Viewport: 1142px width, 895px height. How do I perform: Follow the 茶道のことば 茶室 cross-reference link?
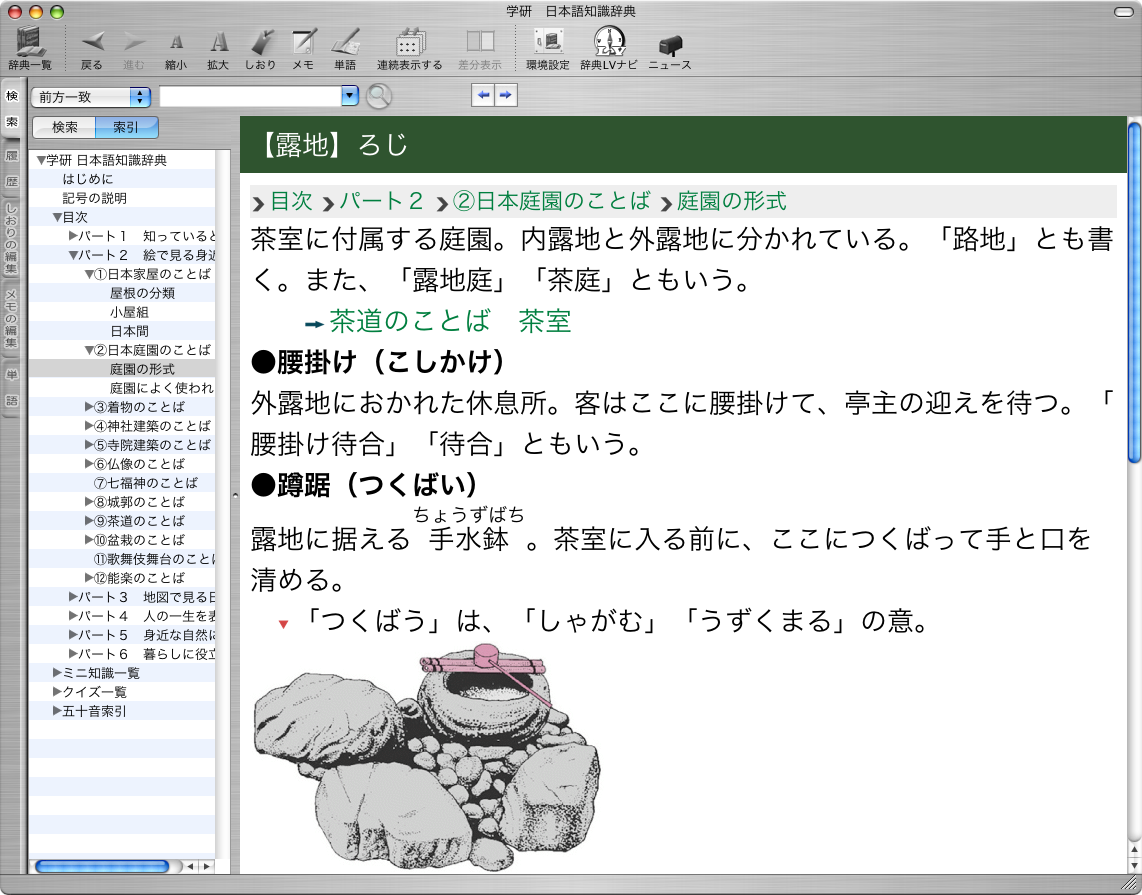pos(450,321)
